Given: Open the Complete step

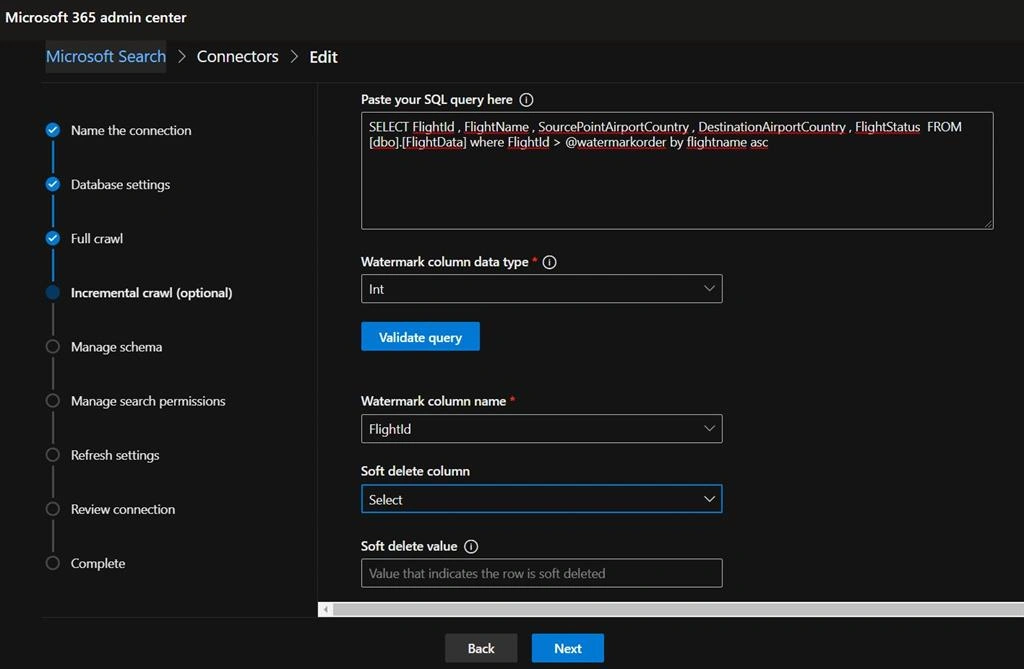Looking at the screenshot, I should pos(98,564).
